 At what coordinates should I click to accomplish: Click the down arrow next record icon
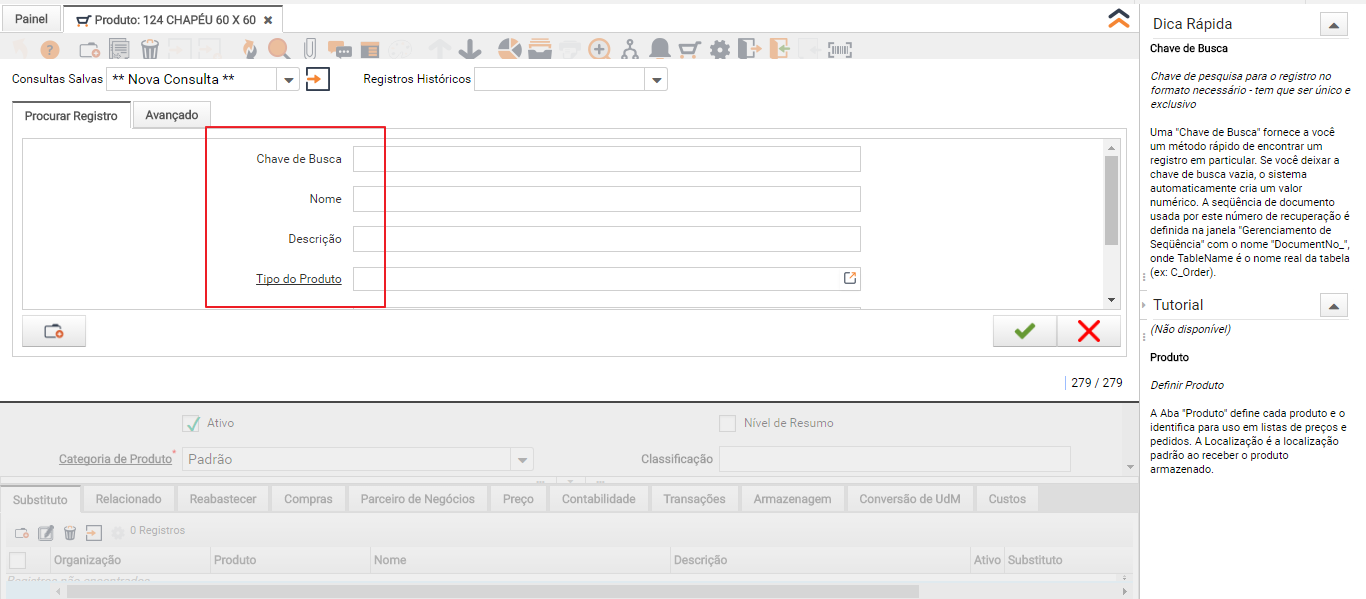(470, 49)
